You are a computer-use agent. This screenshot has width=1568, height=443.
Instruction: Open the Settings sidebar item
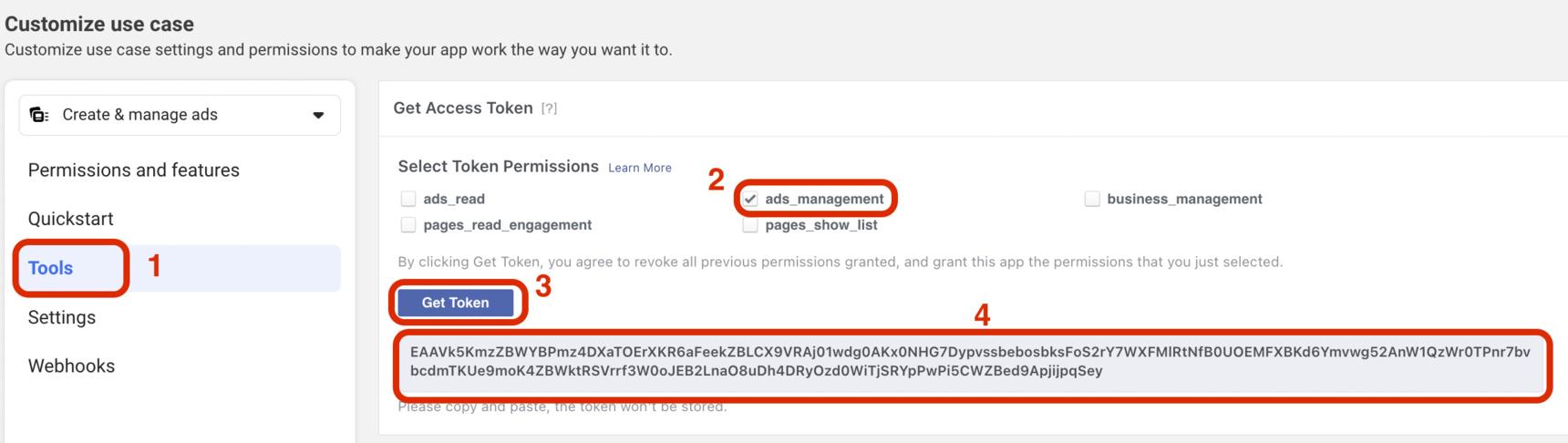pos(62,317)
